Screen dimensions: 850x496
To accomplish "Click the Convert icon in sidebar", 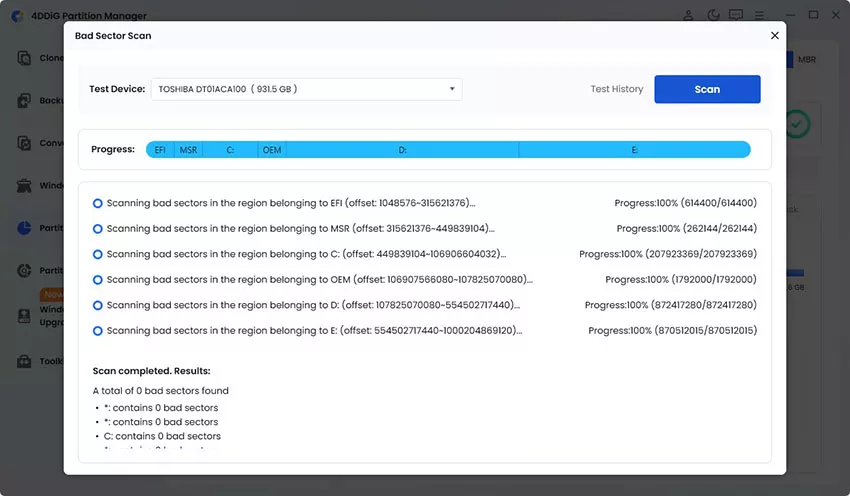I will (x=24, y=143).
